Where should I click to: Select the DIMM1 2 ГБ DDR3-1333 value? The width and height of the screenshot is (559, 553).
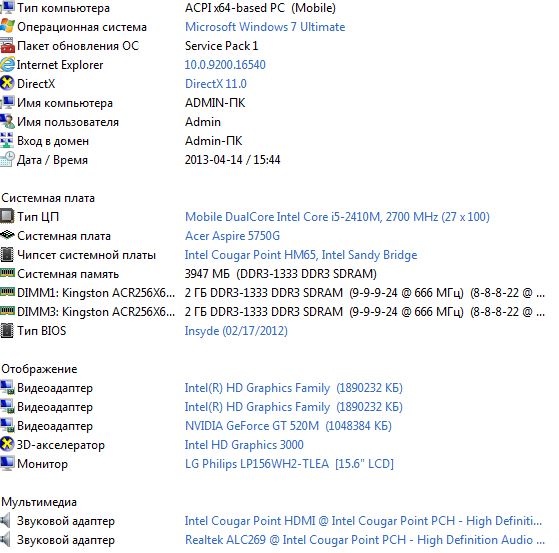[x=365, y=293]
